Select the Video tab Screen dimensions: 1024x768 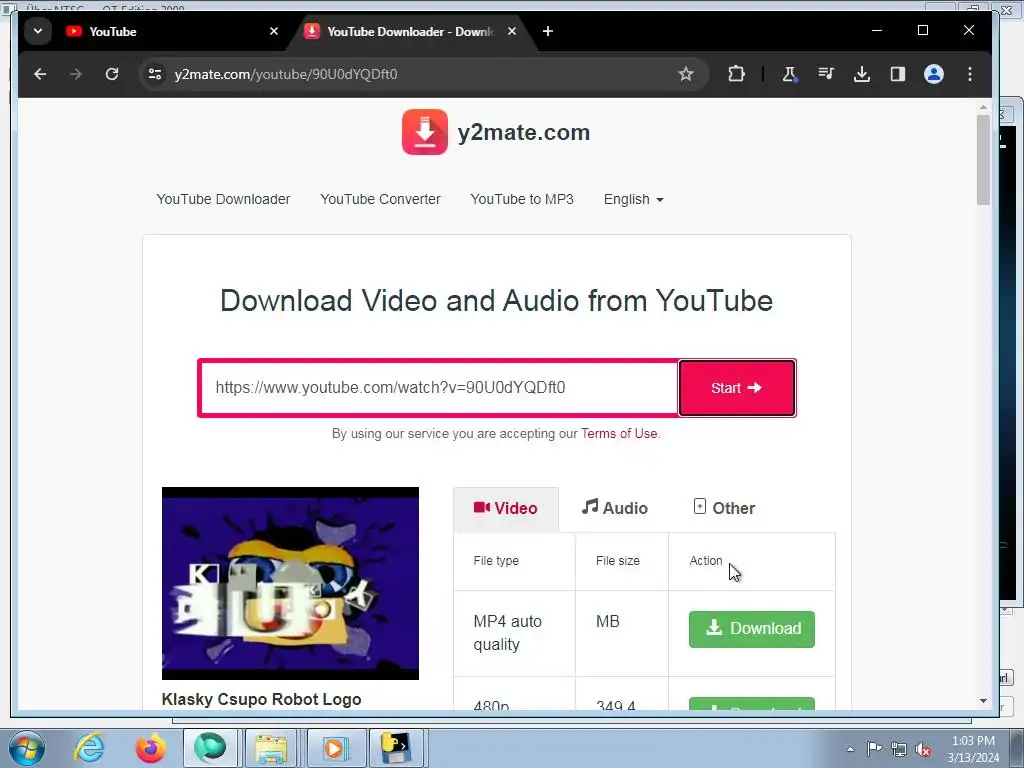click(x=506, y=509)
